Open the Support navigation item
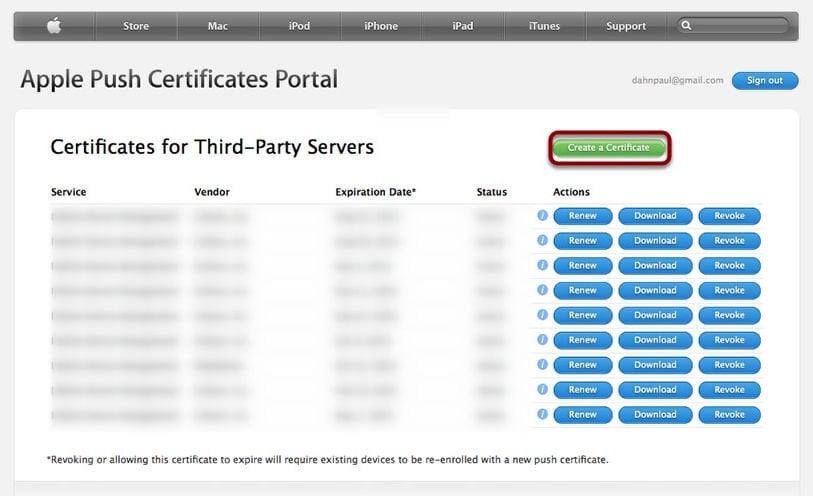The width and height of the screenshot is (813, 496). click(626, 26)
